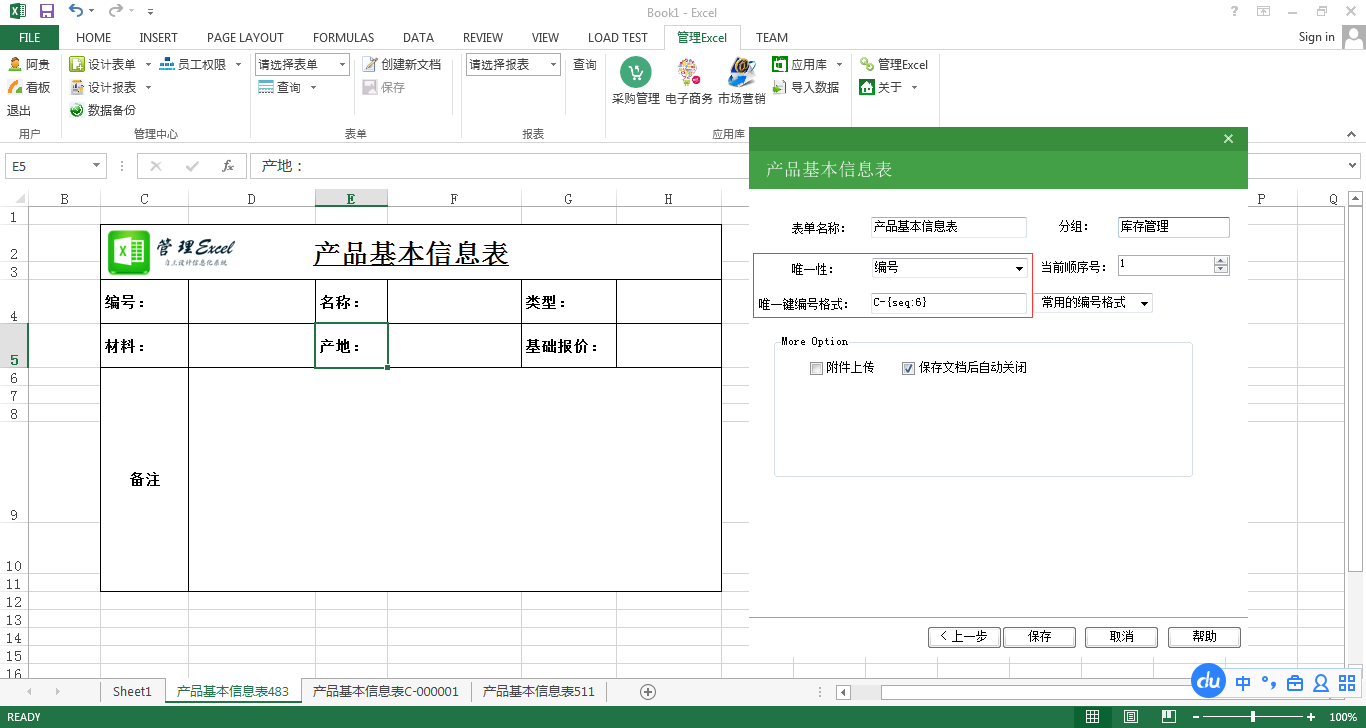Click the 分组 input field 库存管理
This screenshot has height=728, width=1366.
pyautogui.click(x=1174, y=227)
